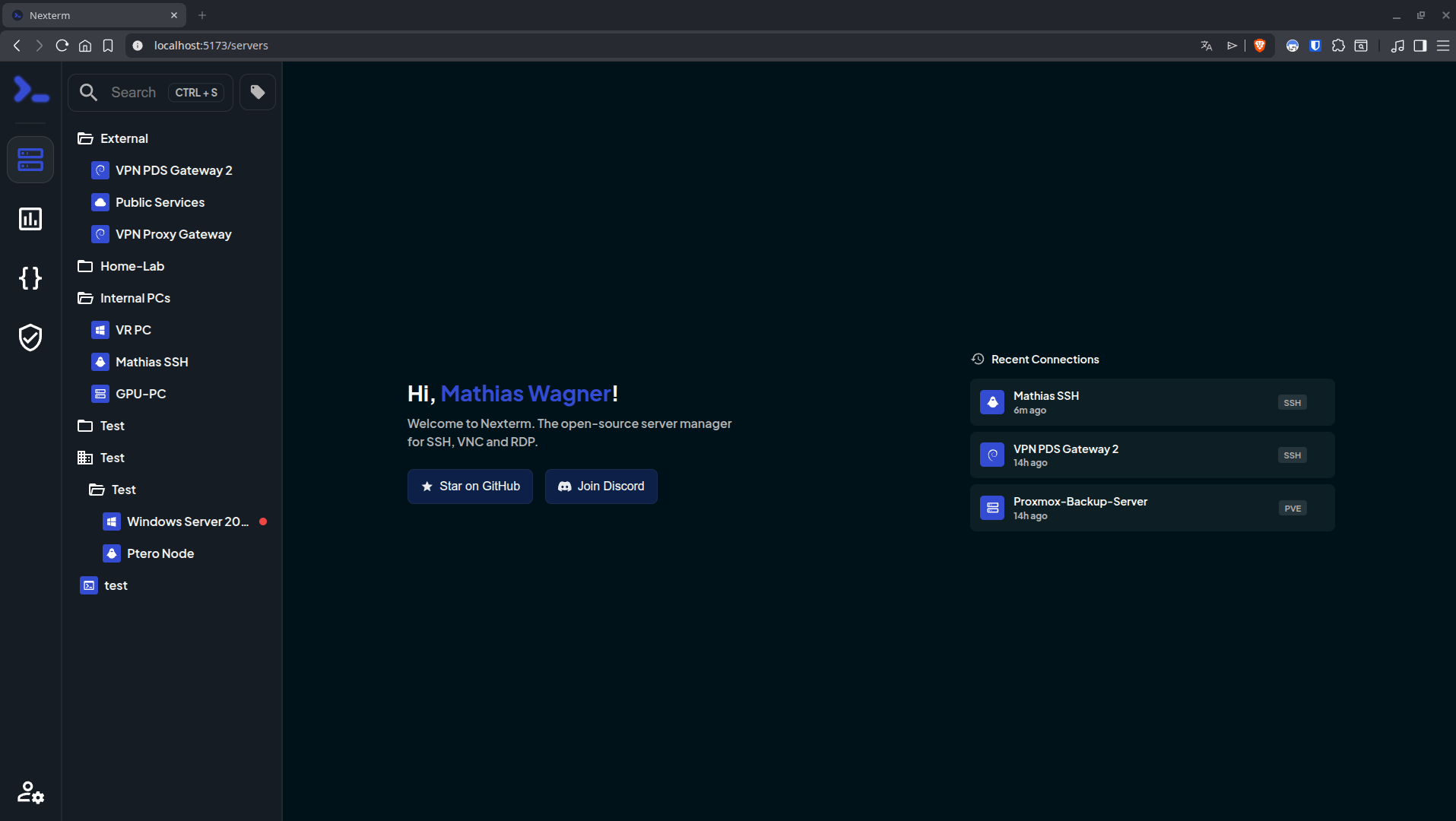Open VPN PDS Gateway 2 recent connection
The width and height of the screenshot is (1456, 821).
click(x=1152, y=455)
